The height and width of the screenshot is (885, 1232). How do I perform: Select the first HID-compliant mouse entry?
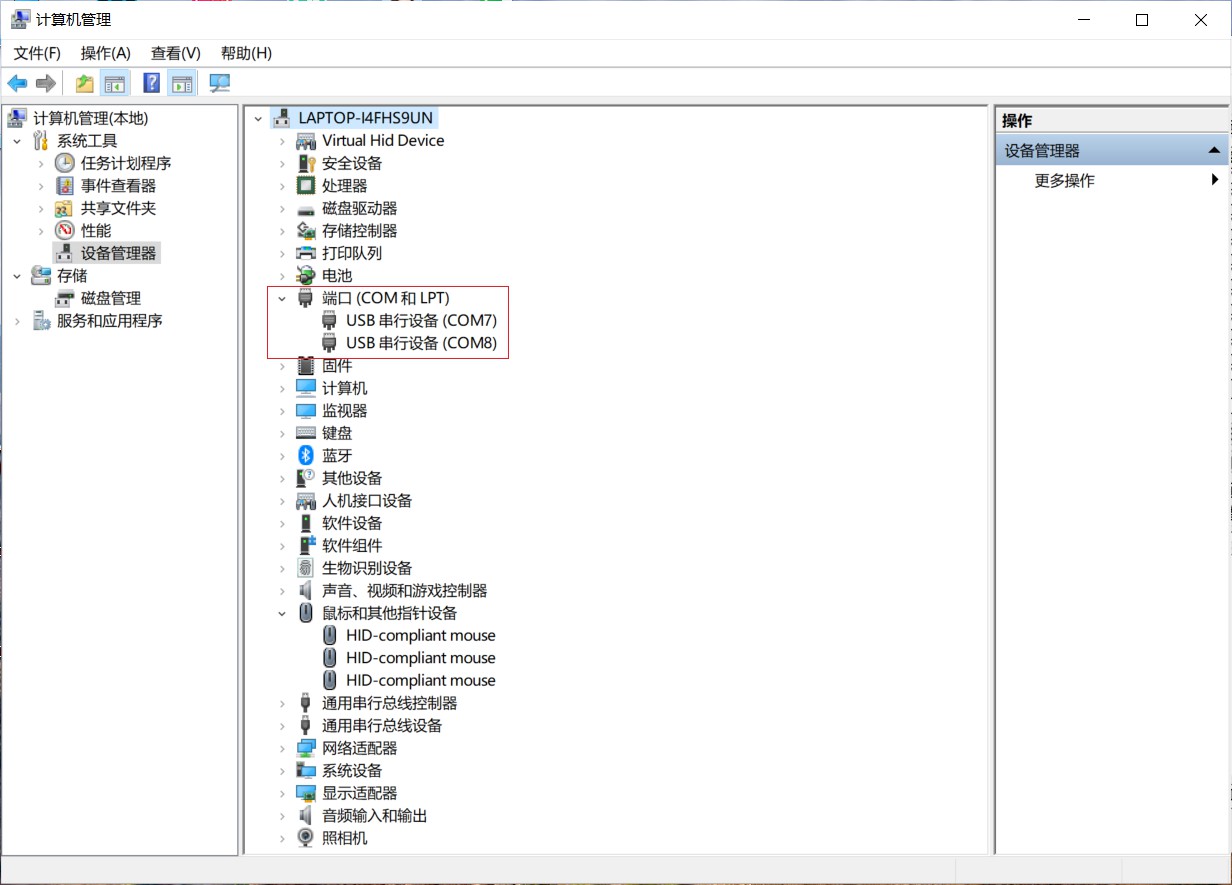tap(421, 635)
